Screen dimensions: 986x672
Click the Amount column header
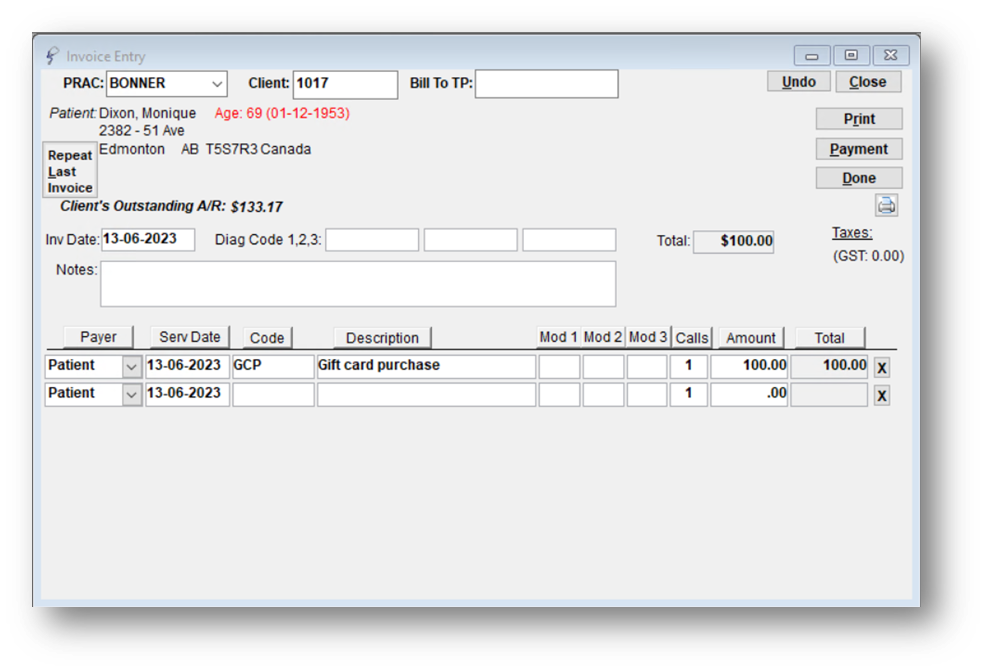[751, 338]
